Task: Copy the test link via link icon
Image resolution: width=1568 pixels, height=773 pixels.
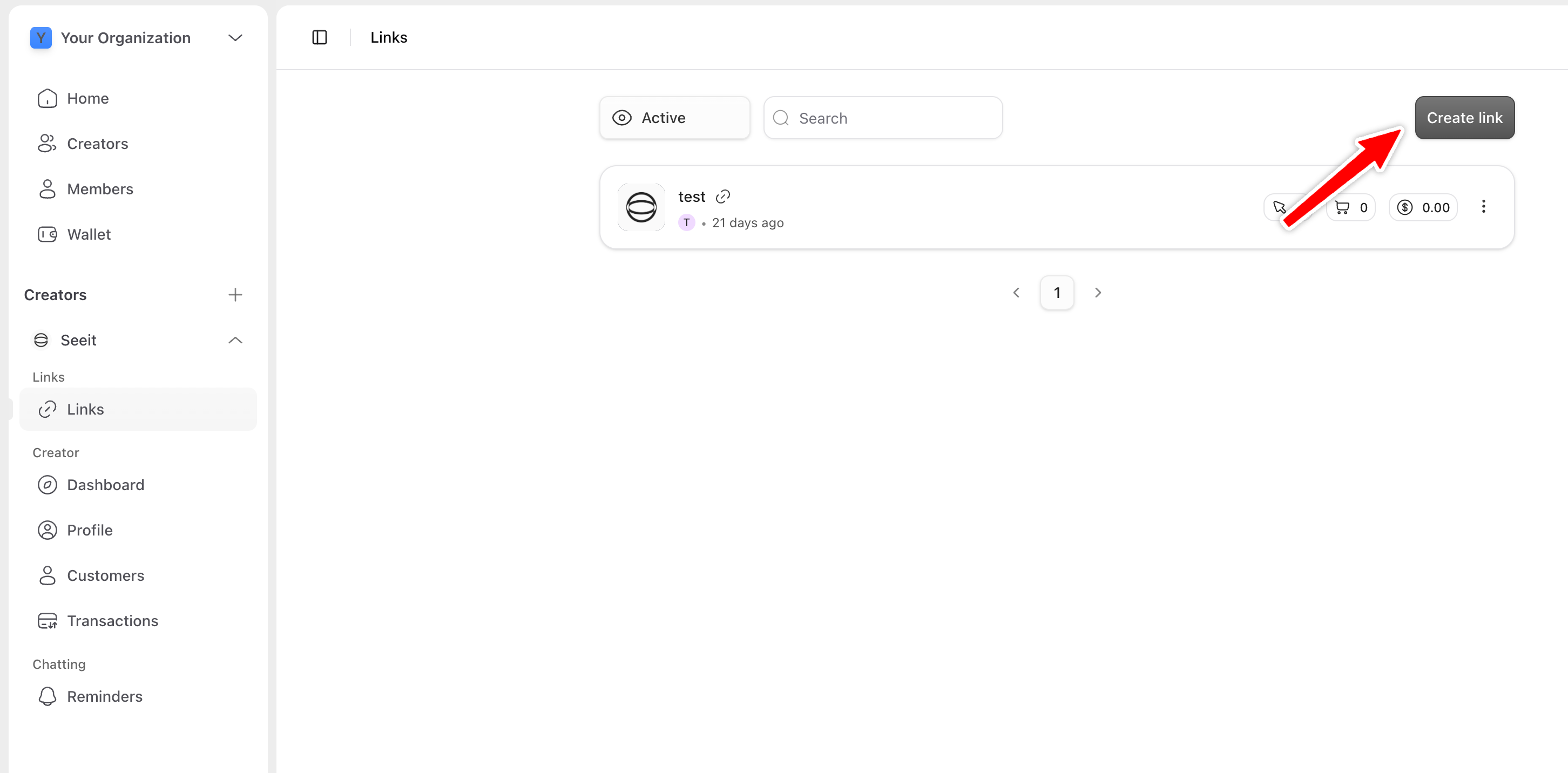Action: pos(722,196)
